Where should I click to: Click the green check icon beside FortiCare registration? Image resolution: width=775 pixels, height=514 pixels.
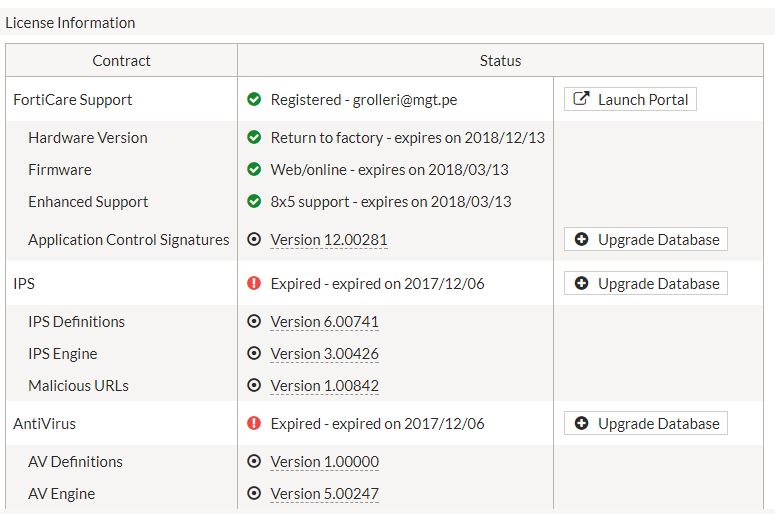pyautogui.click(x=254, y=99)
